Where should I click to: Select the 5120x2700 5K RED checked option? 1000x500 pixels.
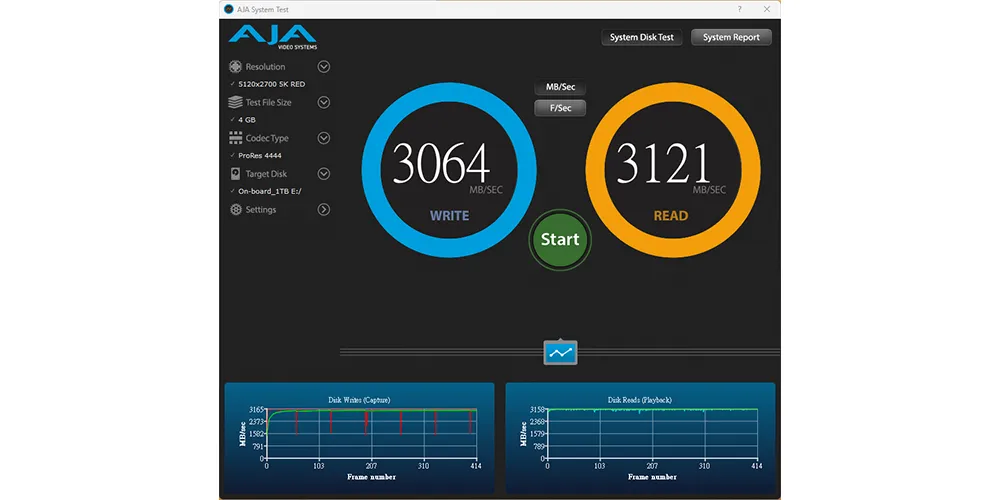(271, 84)
